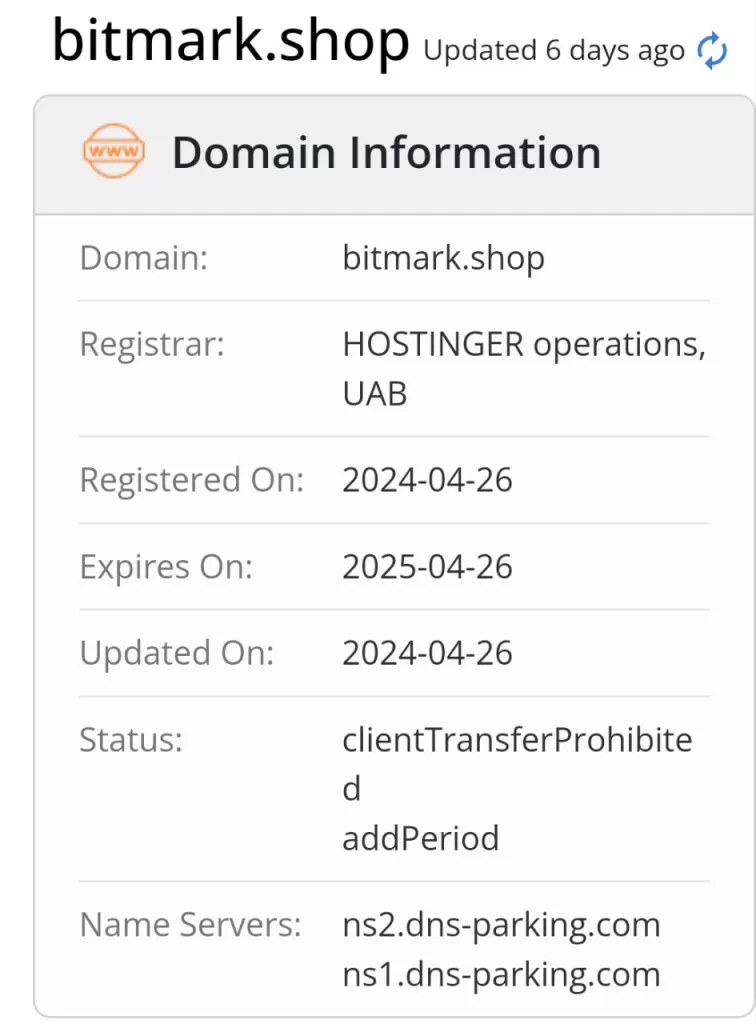This screenshot has width=756, height=1024.
Task: Click the HOSTINGER operations, UAB registrar value
Action: click(x=524, y=368)
